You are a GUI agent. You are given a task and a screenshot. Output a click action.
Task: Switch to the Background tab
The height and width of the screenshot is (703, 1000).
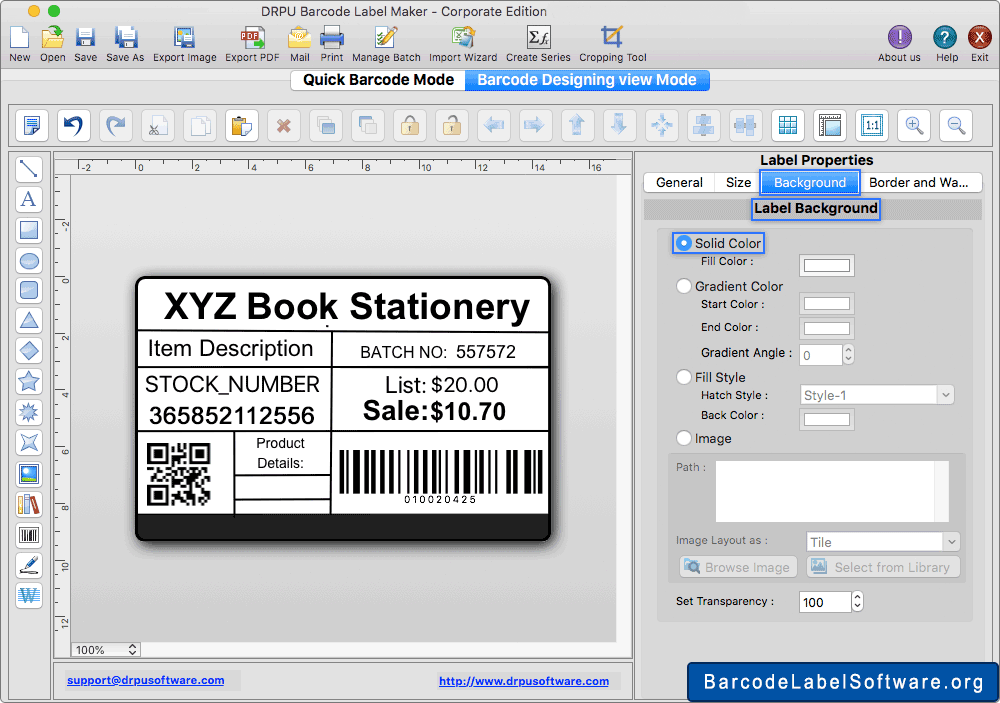[810, 182]
